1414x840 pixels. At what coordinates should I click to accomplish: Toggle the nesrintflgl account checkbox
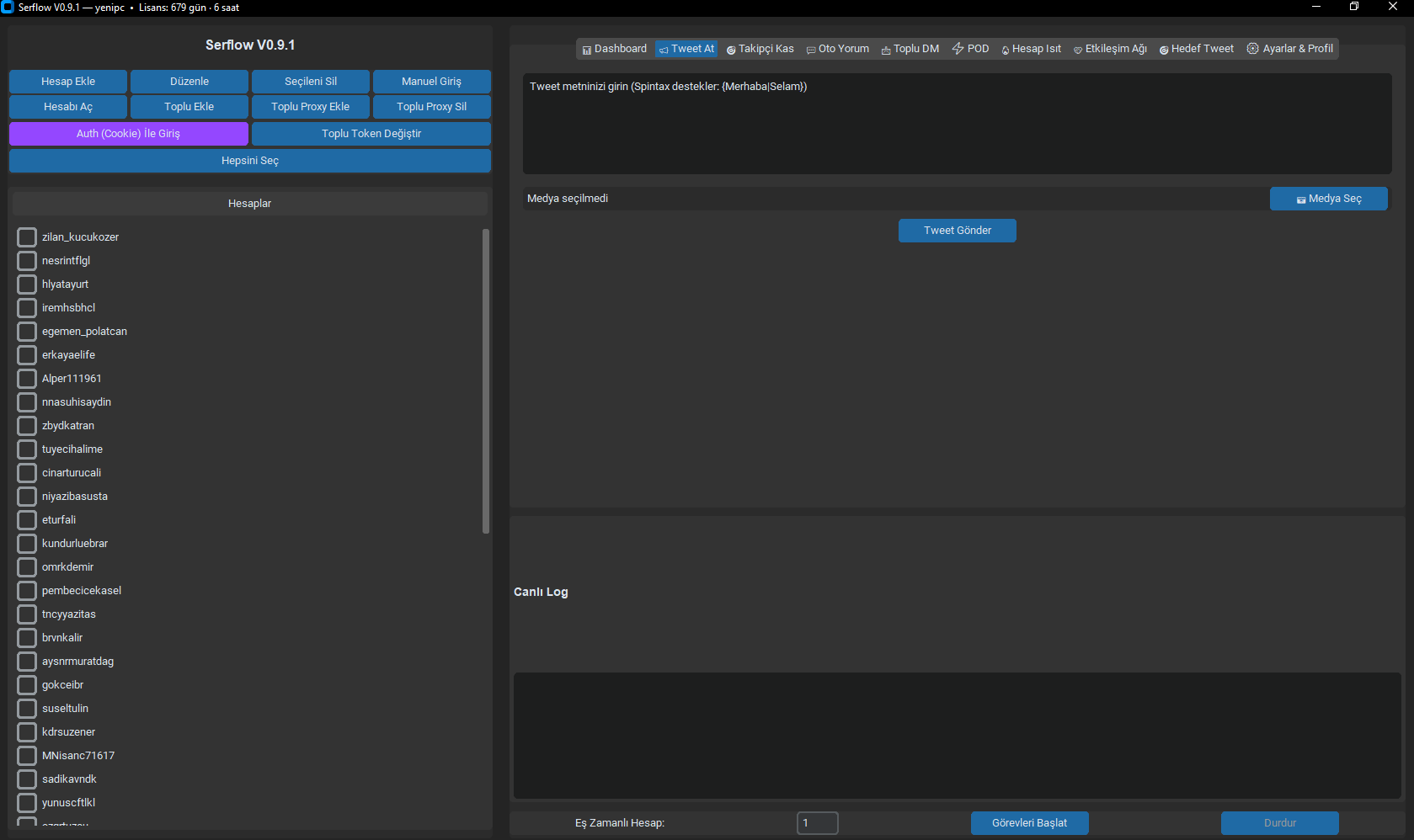(x=27, y=261)
